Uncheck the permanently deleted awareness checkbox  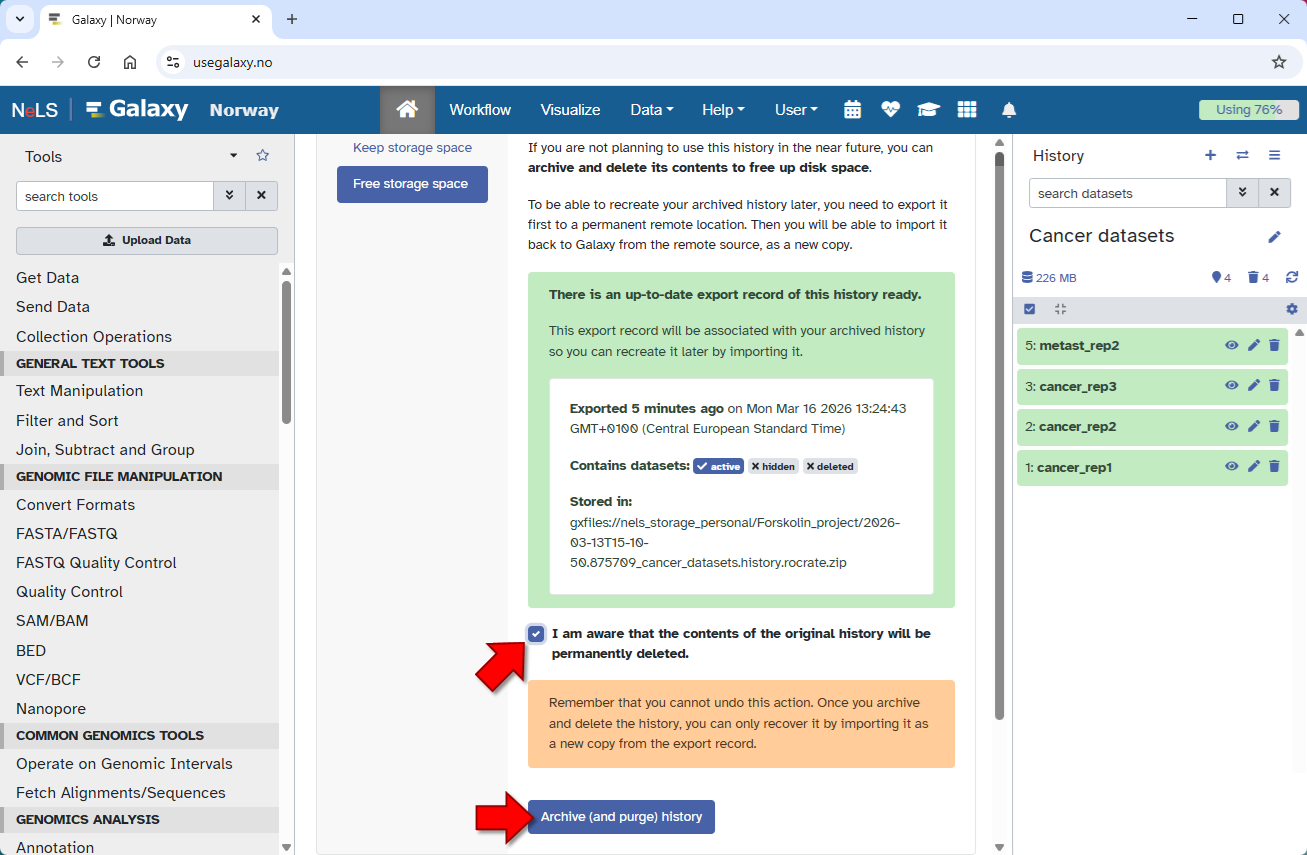point(537,634)
